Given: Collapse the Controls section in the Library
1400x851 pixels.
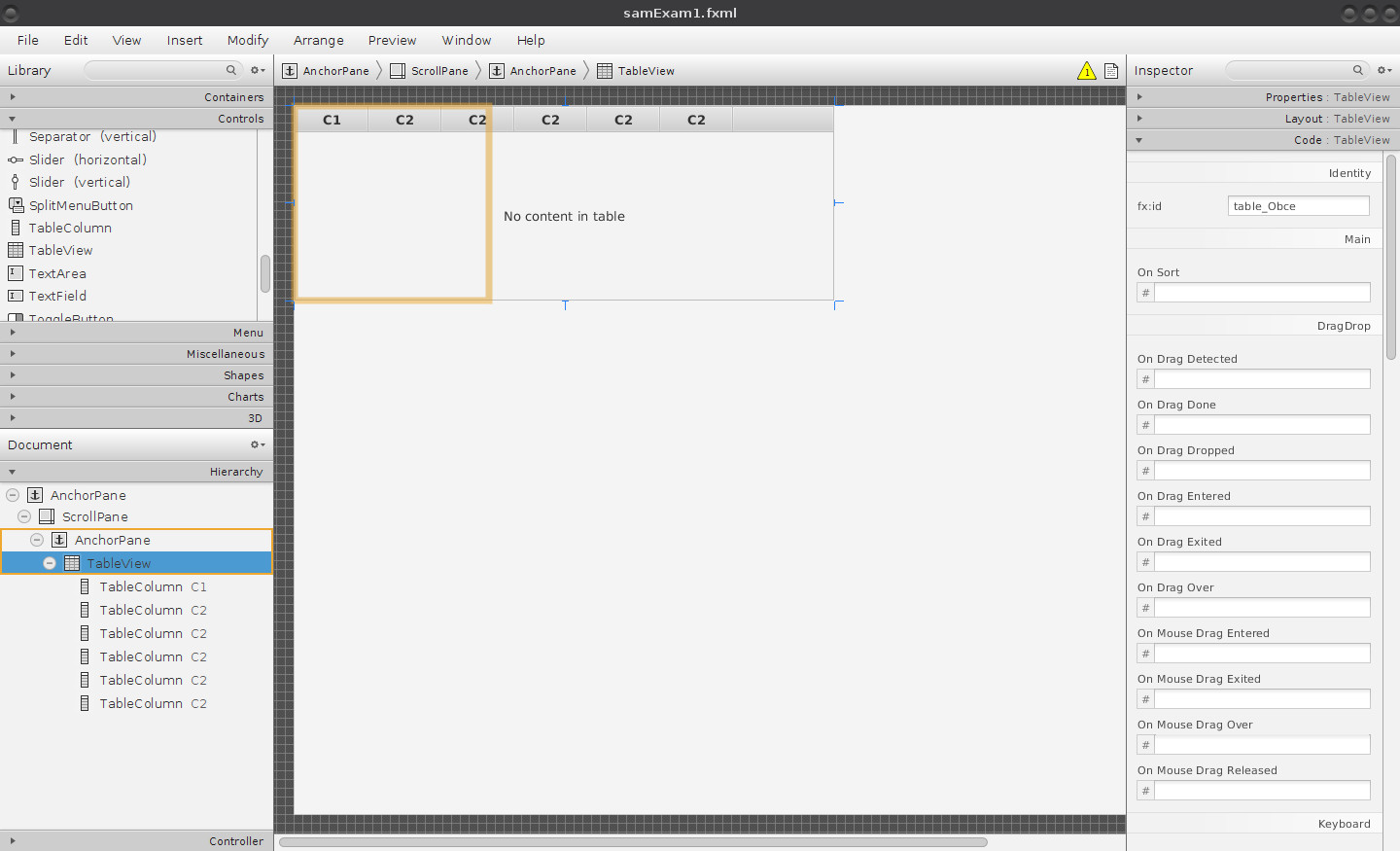Looking at the screenshot, I should pyautogui.click(x=13, y=118).
